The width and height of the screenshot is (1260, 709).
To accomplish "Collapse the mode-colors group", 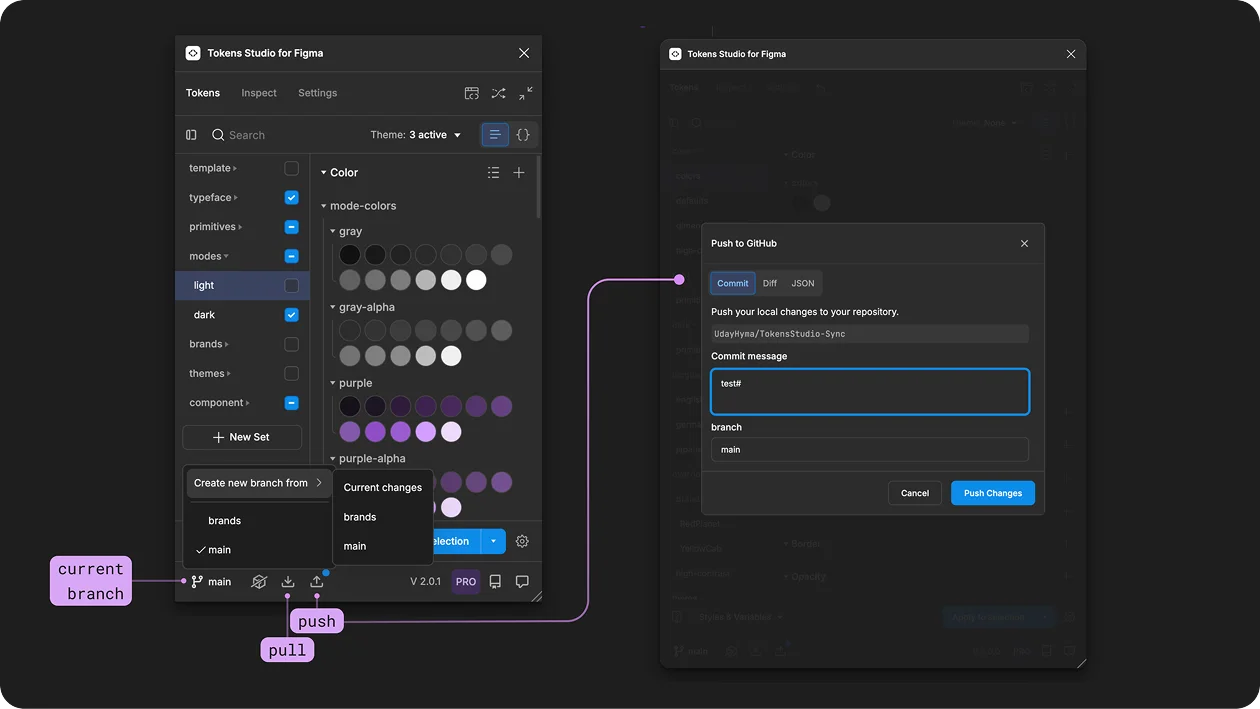I will [x=324, y=206].
